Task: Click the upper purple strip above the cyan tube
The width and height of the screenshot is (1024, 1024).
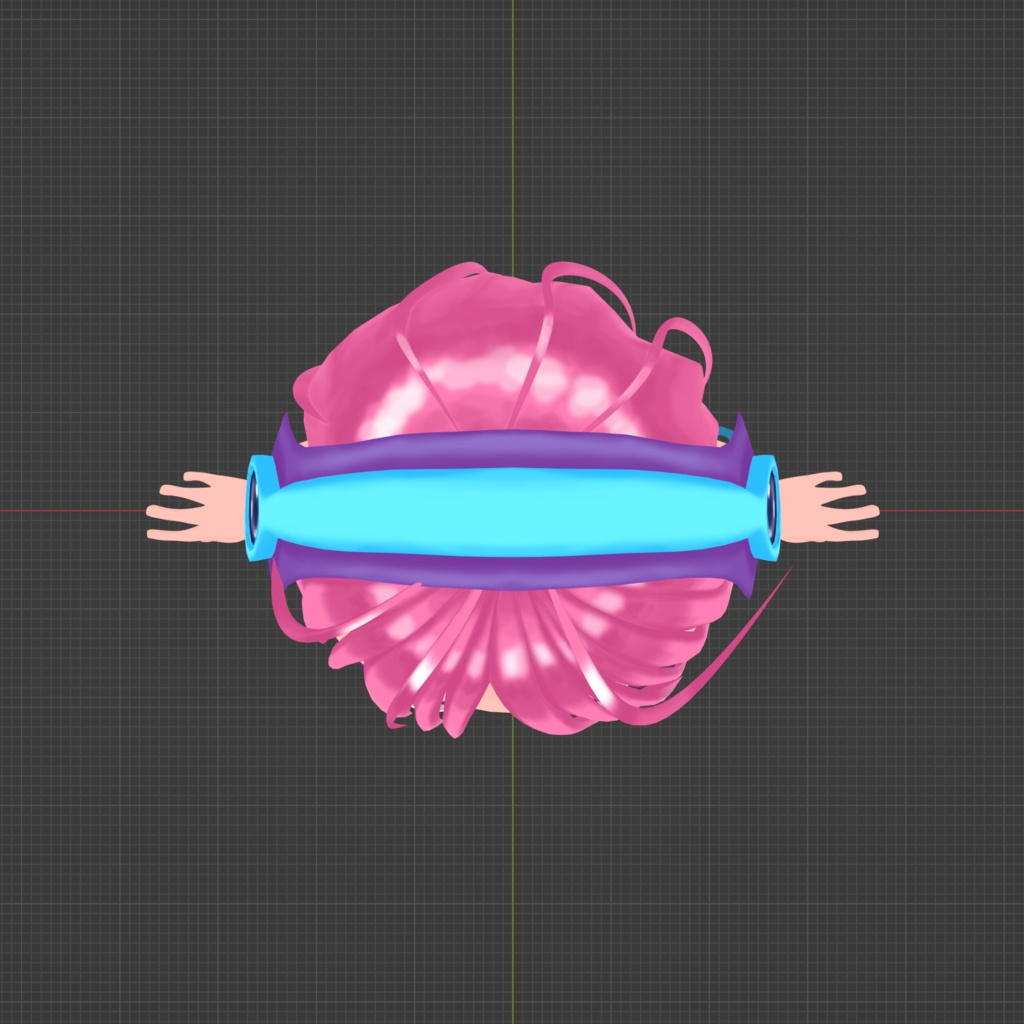Action: pyautogui.click(x=513, y=449)
